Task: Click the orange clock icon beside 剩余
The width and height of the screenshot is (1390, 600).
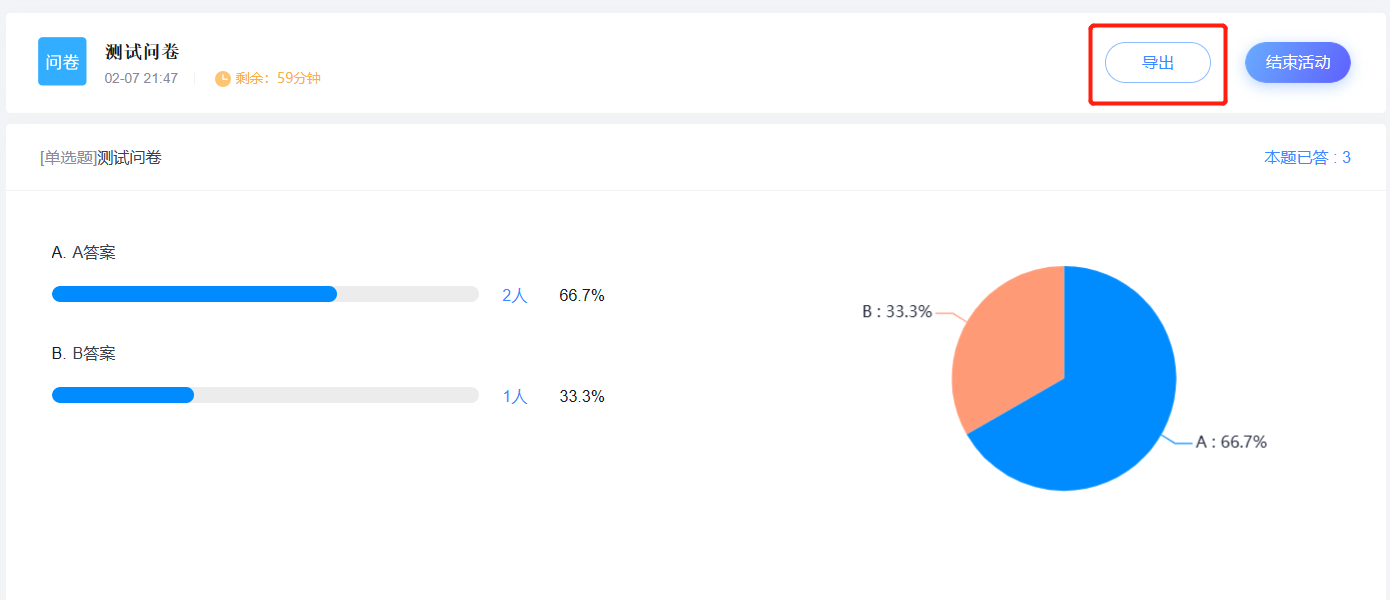Action: point(223,78)
